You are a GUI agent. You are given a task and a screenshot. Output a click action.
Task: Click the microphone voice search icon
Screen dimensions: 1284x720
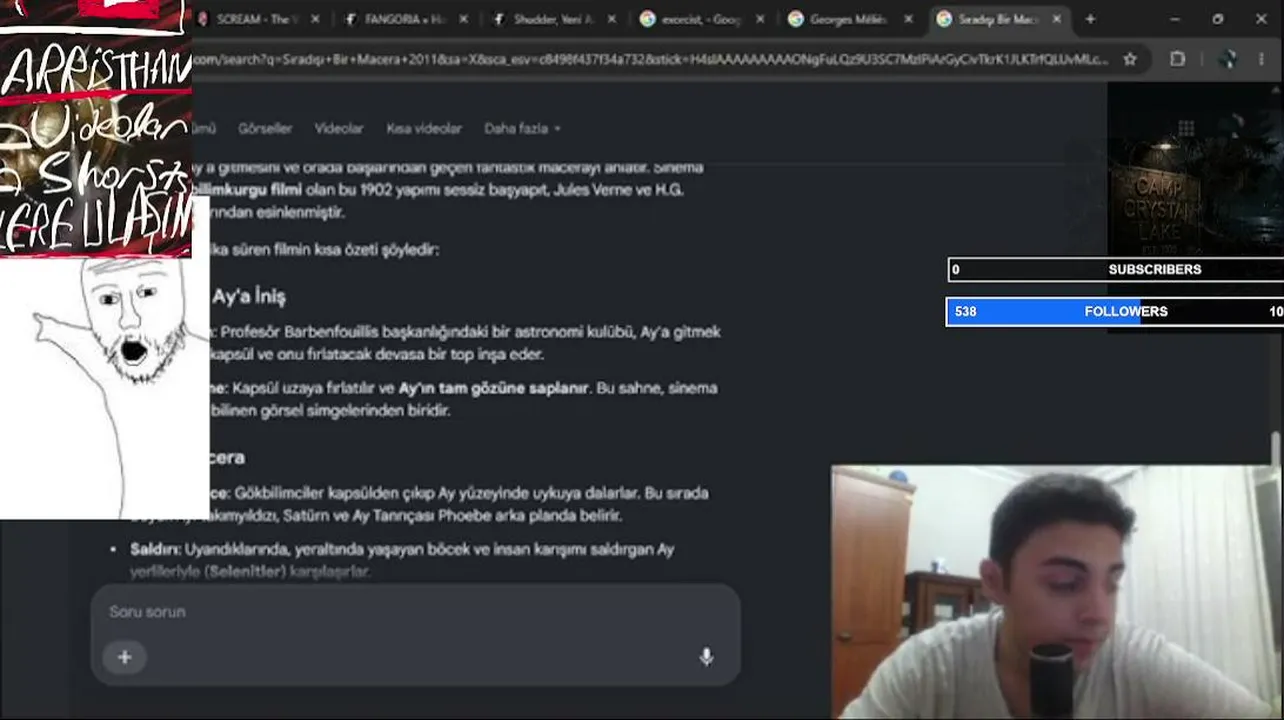pos(706,657)
